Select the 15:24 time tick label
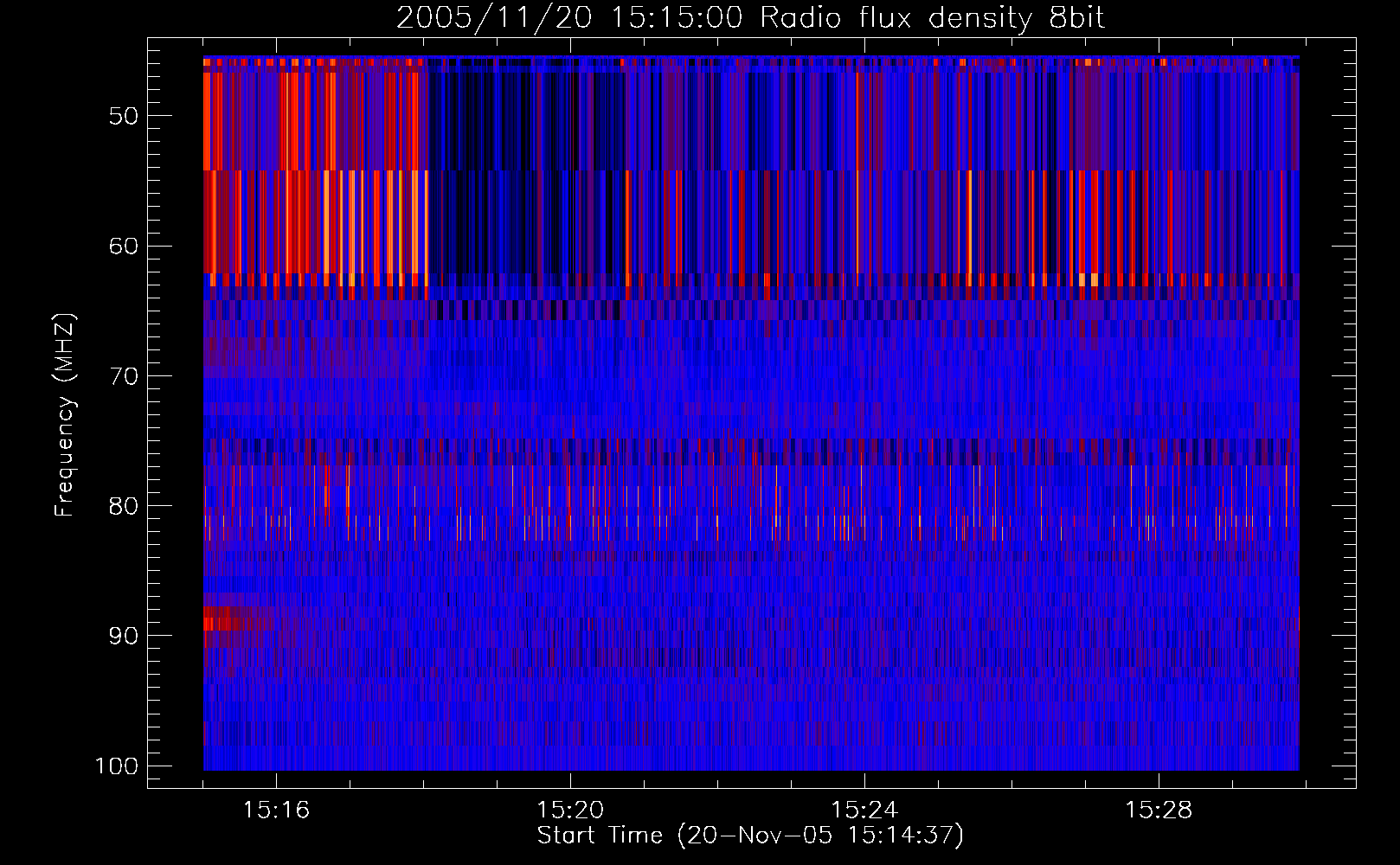 click(x=864, y=810)
